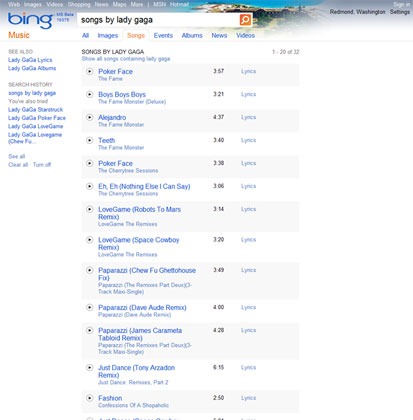Image resolution: width=413 pixels, height=420 pixels.
Task: Click the search box with songs by lady gaga
Action: 158,20
